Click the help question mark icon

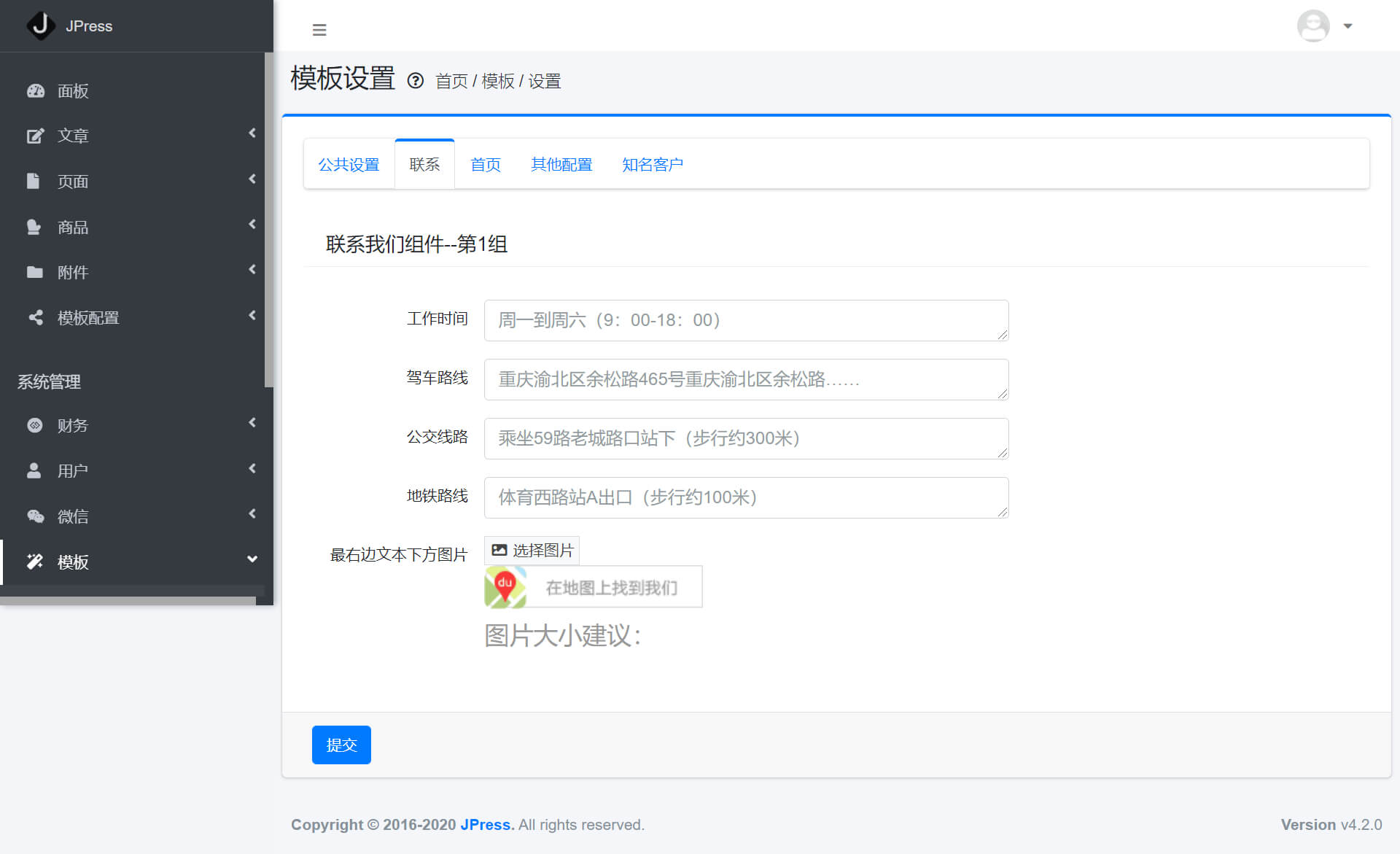pyautogui.click(x=415, y=81)
